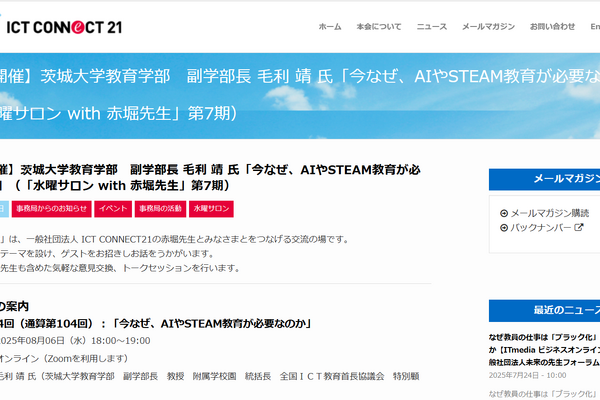Image resolution: width=600 pixels, height=400 pixels.
Task: Click the subheading 今なぜ、AIやSTEAM教育が必要なのか
Action: pos(155,324)
